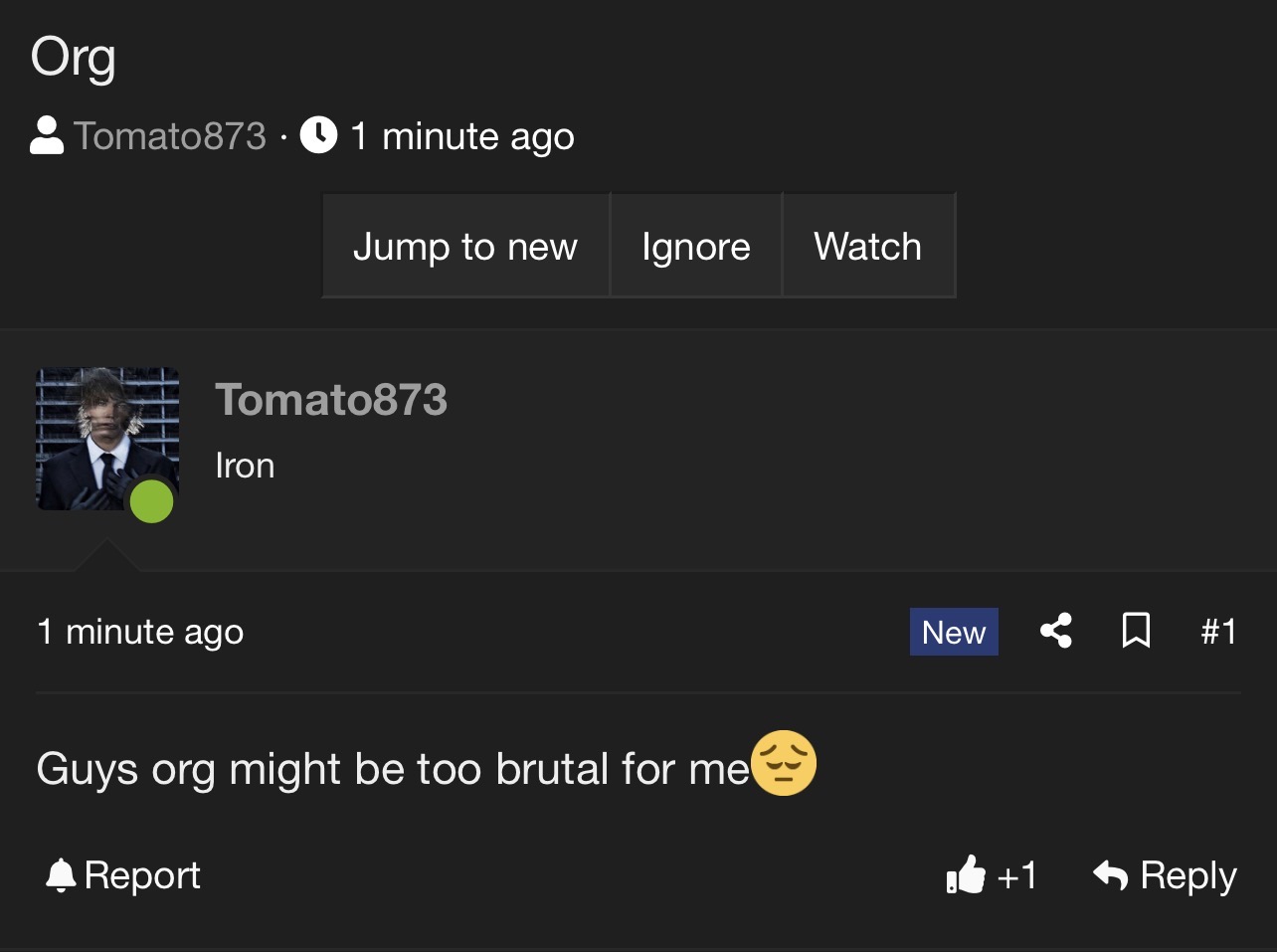Like the post with the thumbs-up icon
The image size is (1277, 952).
pos(965,875)
